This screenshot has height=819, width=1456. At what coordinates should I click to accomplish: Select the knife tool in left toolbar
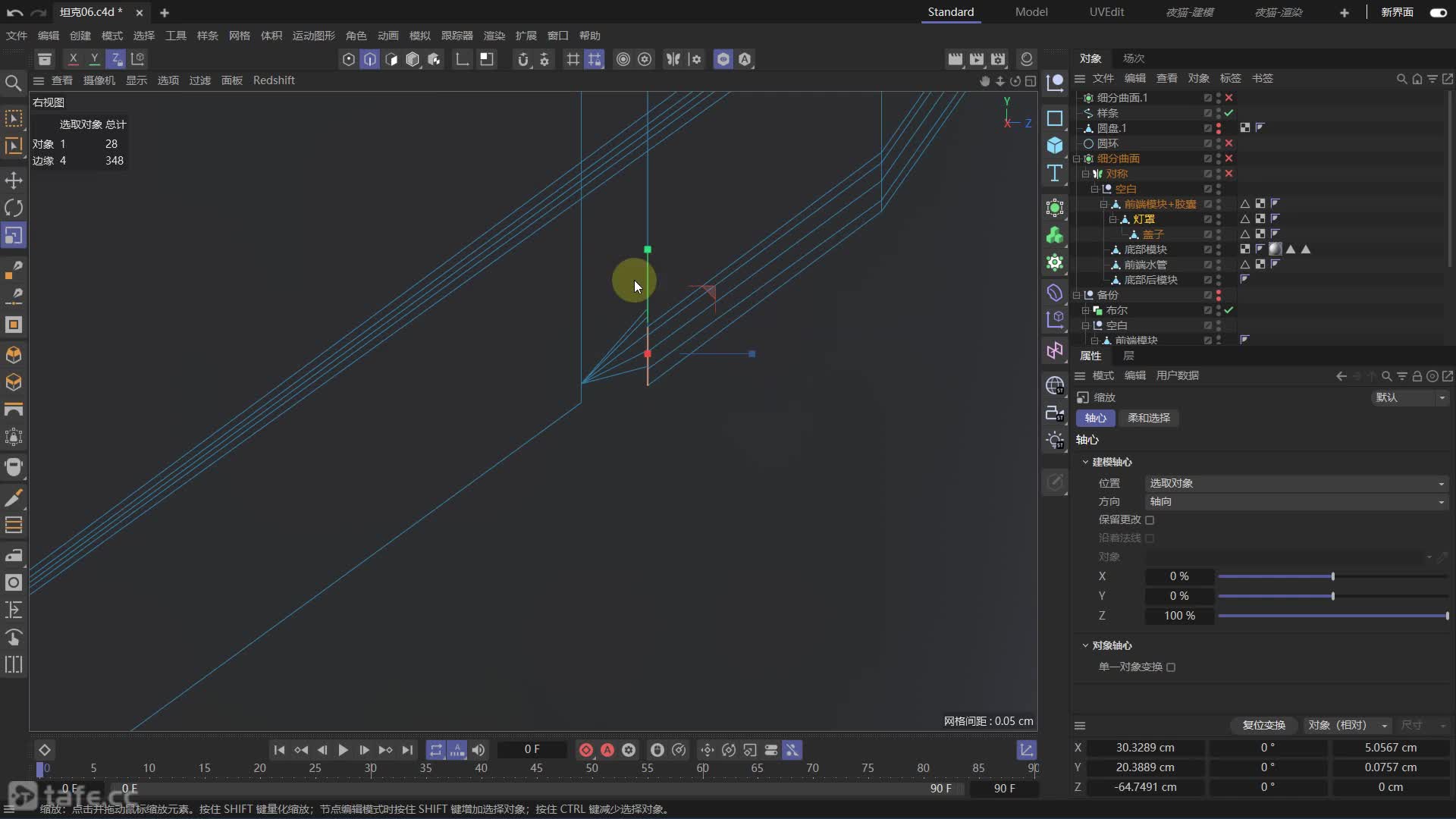click(x=14, y=497)
